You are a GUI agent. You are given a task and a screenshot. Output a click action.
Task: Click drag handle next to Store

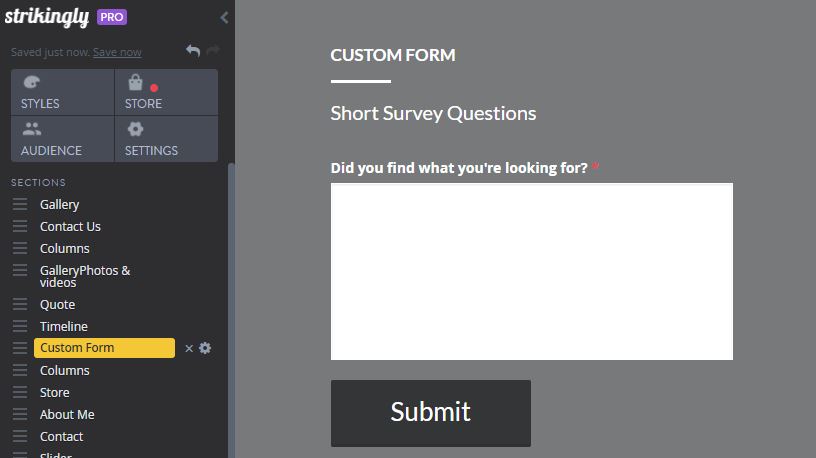pos(20,392)
